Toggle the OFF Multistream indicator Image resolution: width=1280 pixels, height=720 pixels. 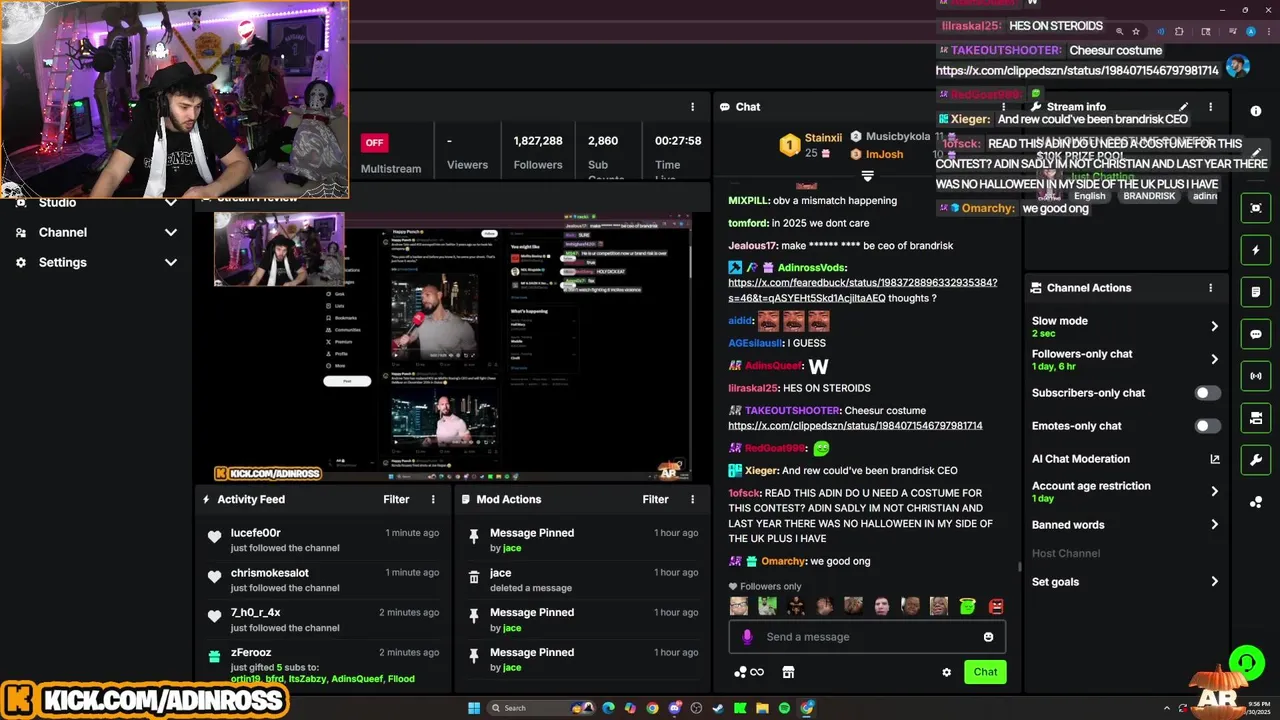tap(374, 142)
